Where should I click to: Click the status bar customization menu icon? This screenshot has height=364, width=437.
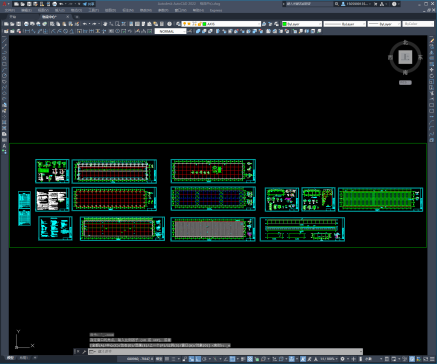point(432,359)
